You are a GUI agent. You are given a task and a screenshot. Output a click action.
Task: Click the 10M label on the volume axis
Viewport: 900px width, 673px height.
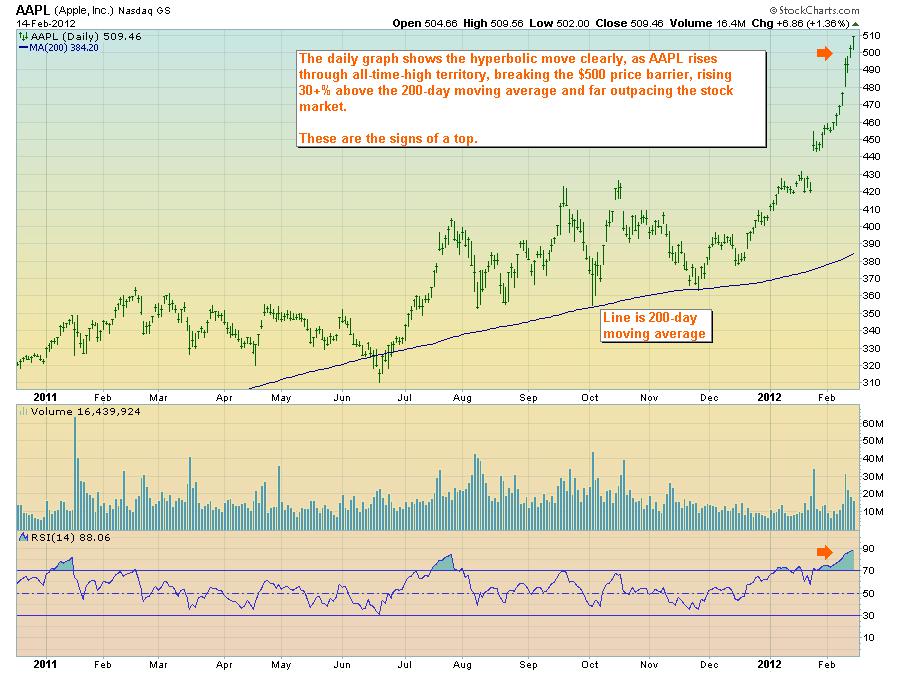873,512
